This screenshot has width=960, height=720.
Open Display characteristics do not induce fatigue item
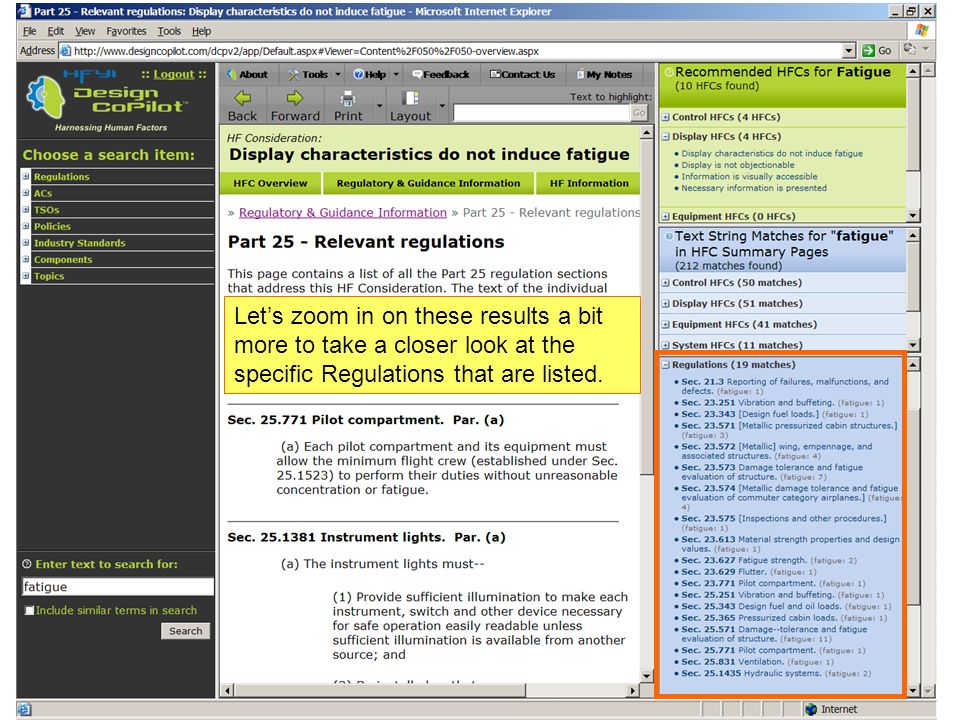[771, 154]
